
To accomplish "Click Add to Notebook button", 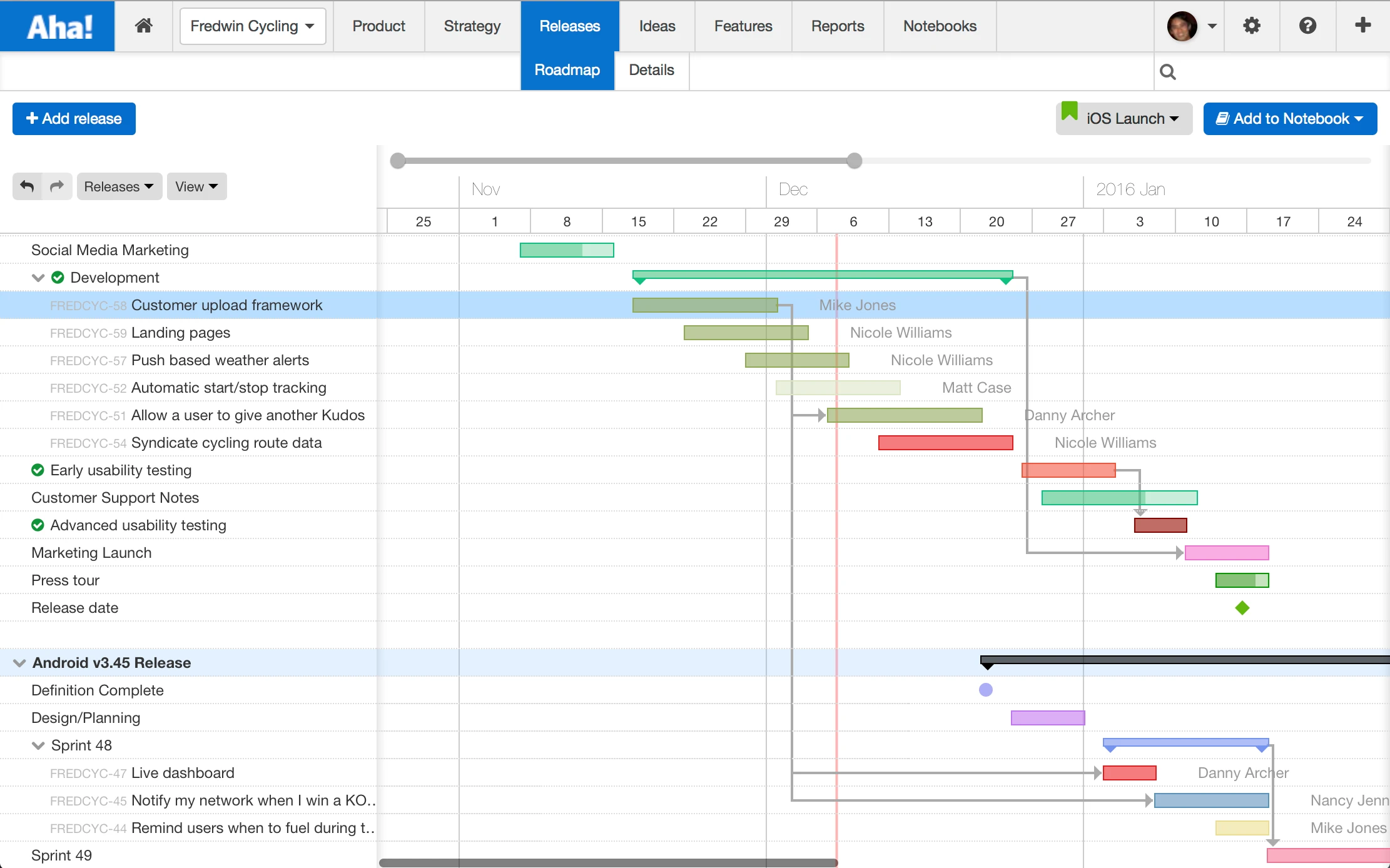I will [1289, 119].
